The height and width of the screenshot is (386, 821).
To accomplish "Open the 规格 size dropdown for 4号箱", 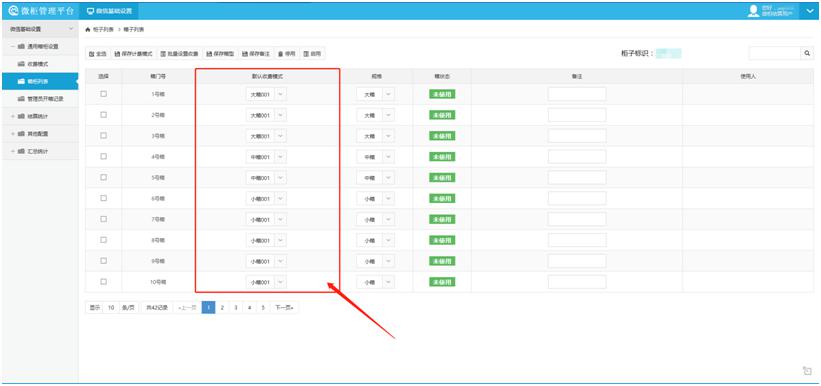I will (375, 157).
